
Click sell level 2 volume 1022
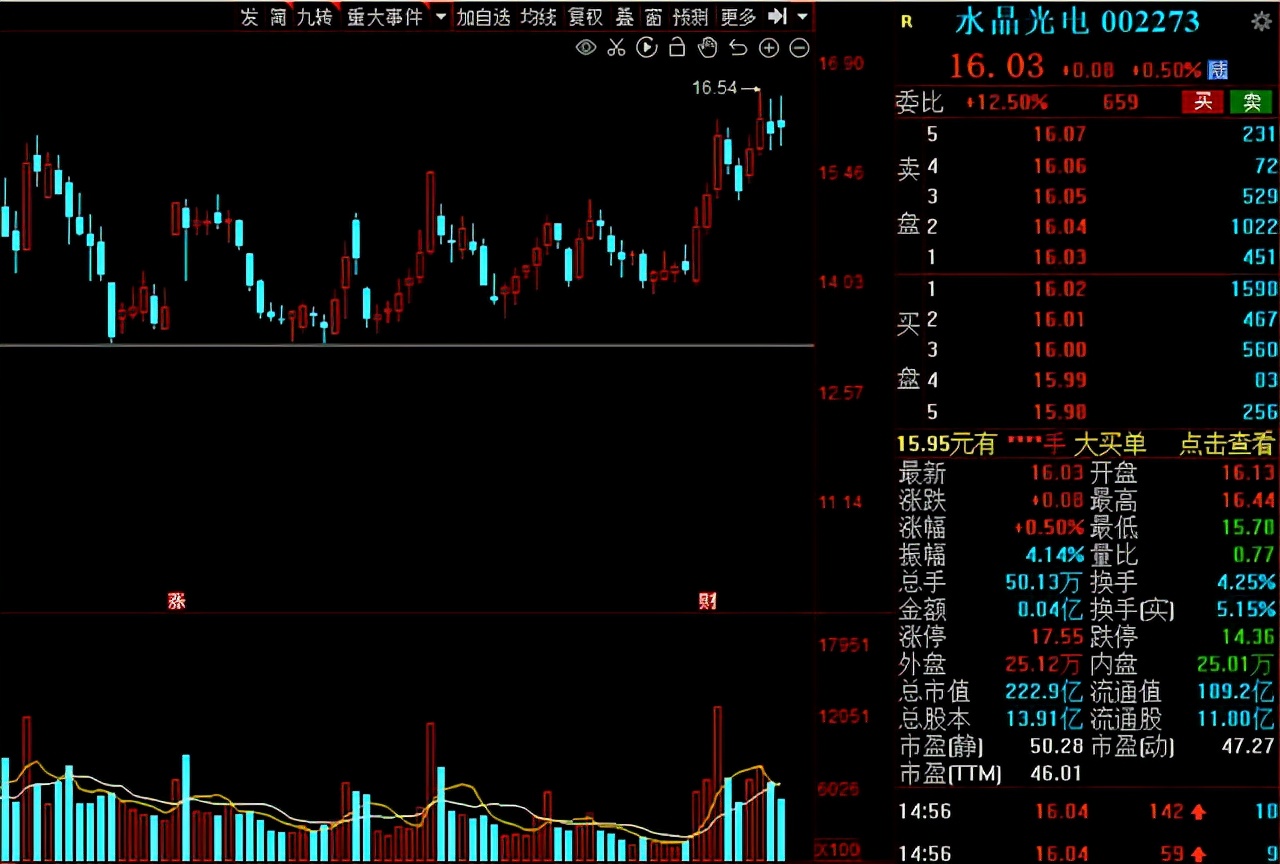1254,226
